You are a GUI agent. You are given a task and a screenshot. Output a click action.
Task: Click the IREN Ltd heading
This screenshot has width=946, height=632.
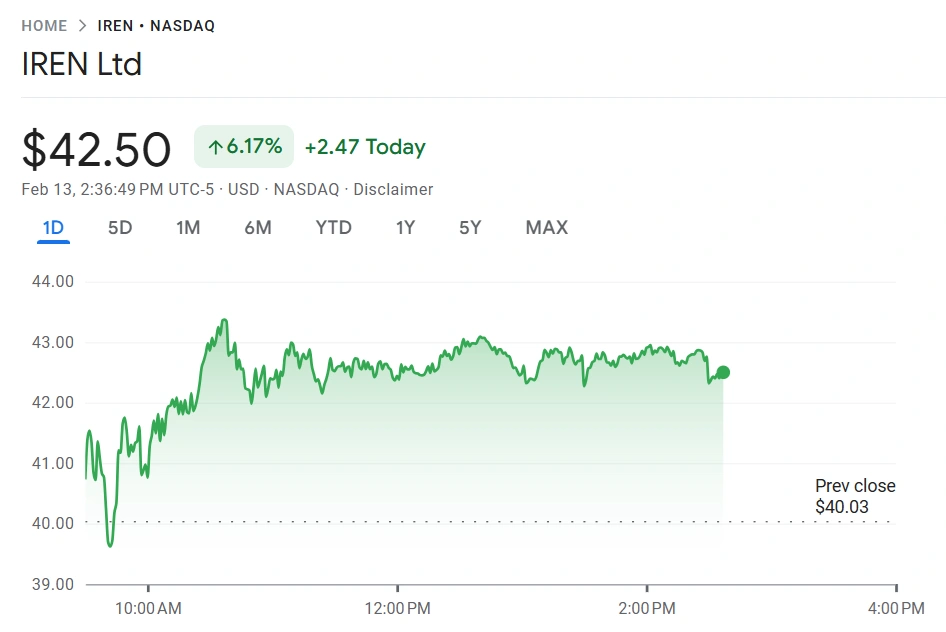coord(82,64)
